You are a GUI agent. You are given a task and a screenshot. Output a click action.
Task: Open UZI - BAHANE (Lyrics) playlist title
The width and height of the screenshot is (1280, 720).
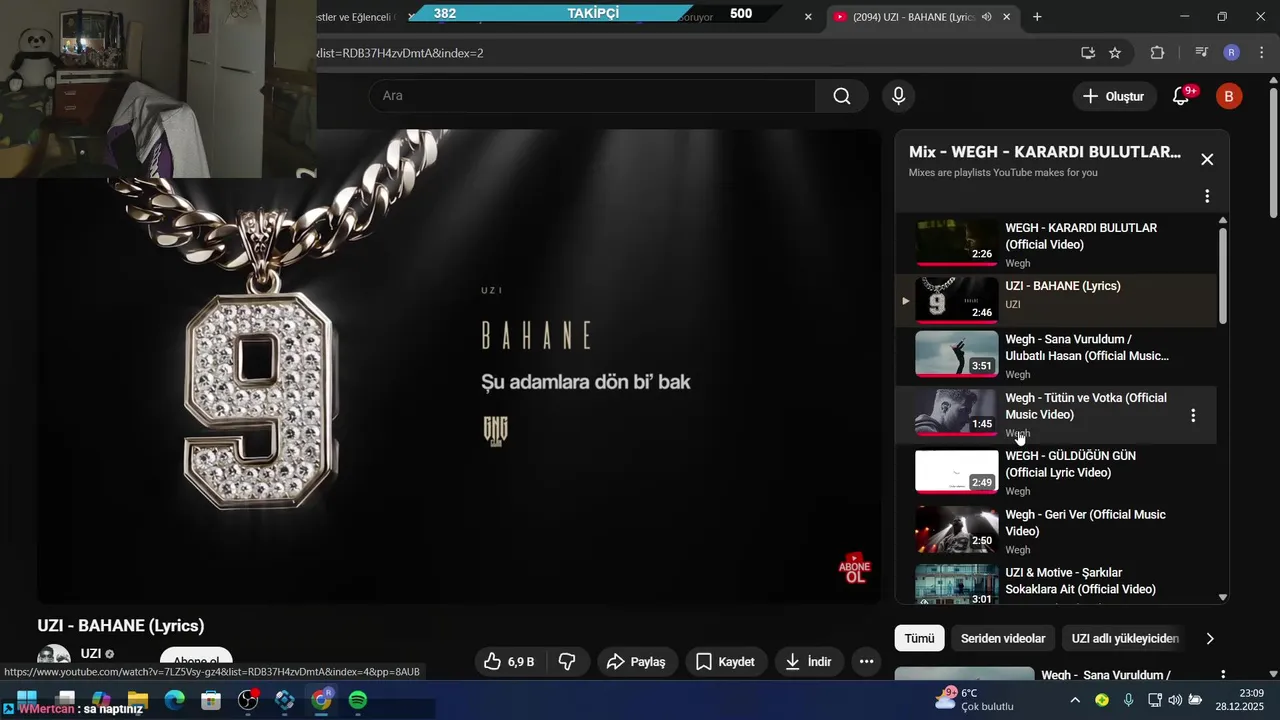click(1063, 286)
